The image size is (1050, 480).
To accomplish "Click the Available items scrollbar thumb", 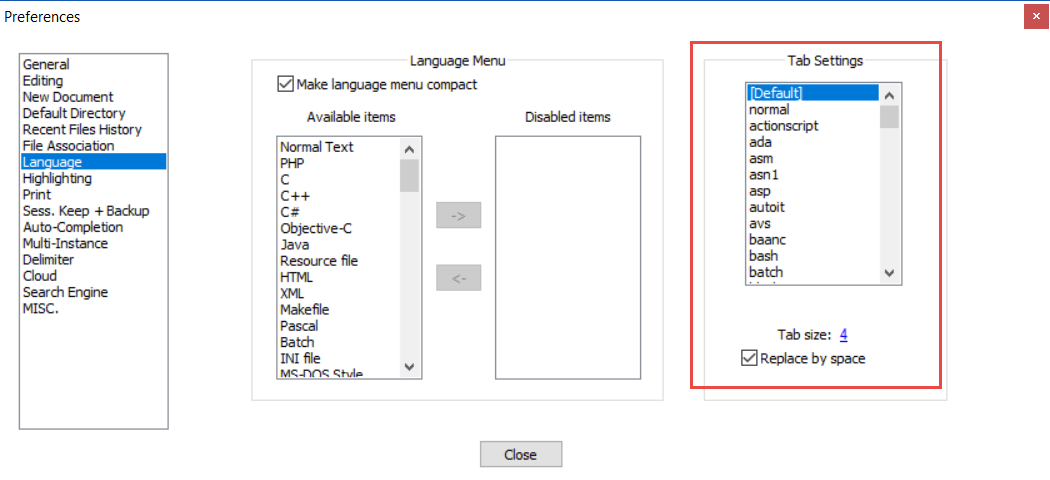I will [x=410, y=175].
